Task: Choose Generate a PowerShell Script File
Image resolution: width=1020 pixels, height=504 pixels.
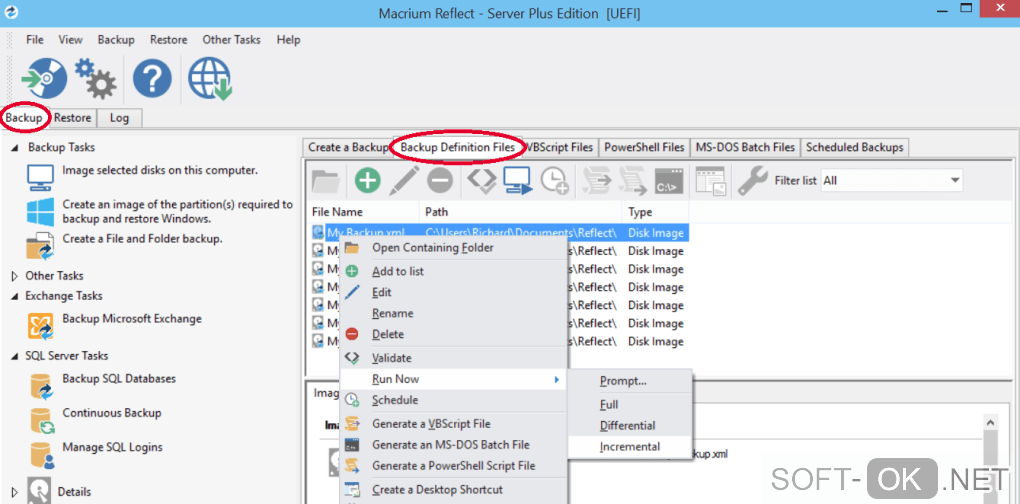Action: (x=453, y=466)
